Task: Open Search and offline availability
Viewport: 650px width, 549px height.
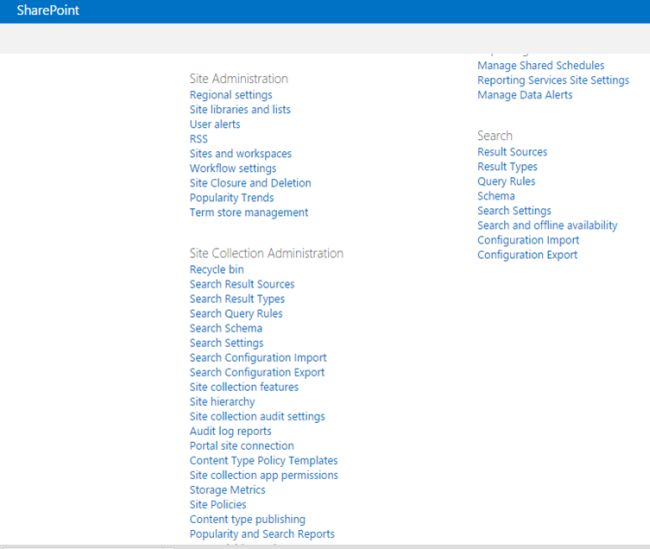Action: click(x=547, y=225)
